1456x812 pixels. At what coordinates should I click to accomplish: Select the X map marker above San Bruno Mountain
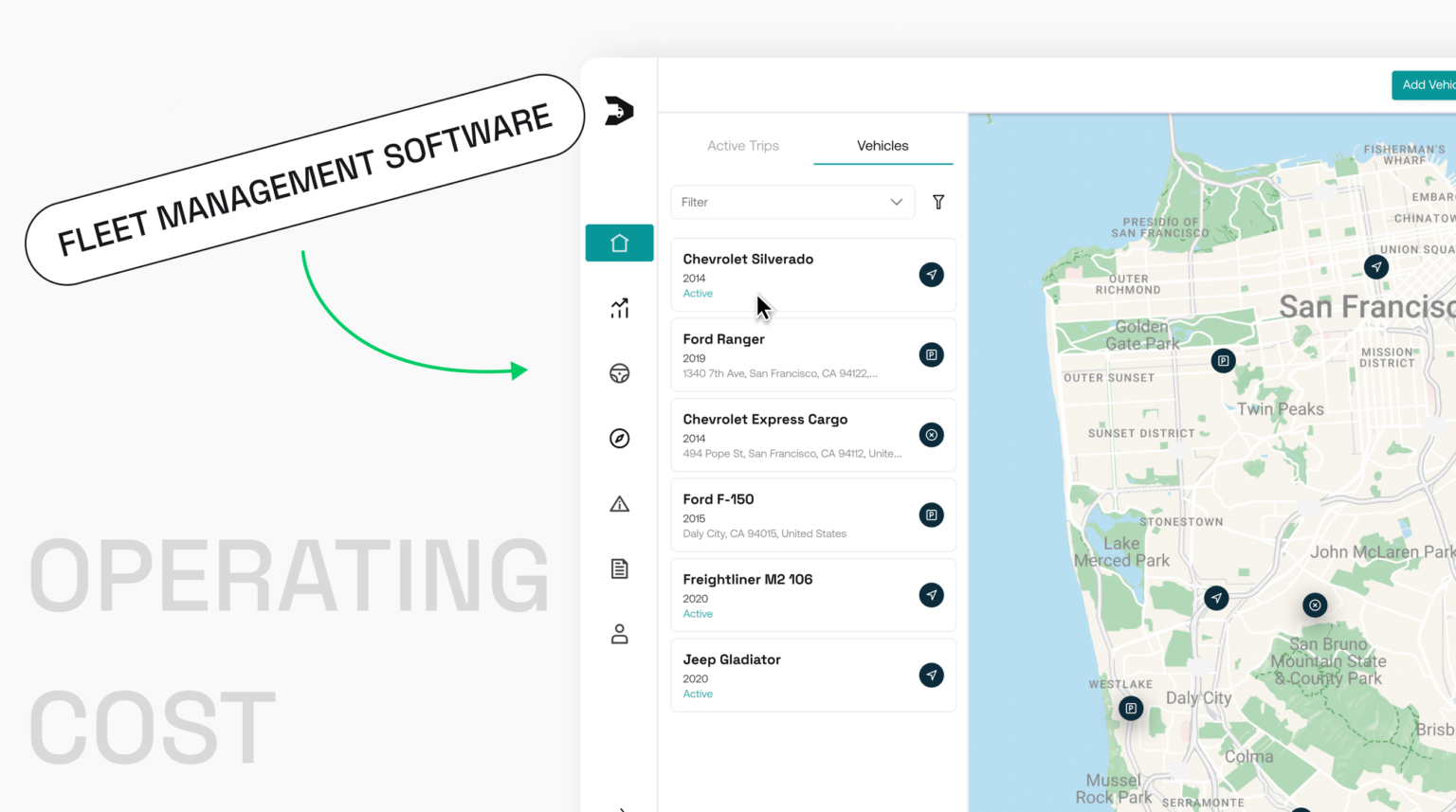click(1315, 604)
